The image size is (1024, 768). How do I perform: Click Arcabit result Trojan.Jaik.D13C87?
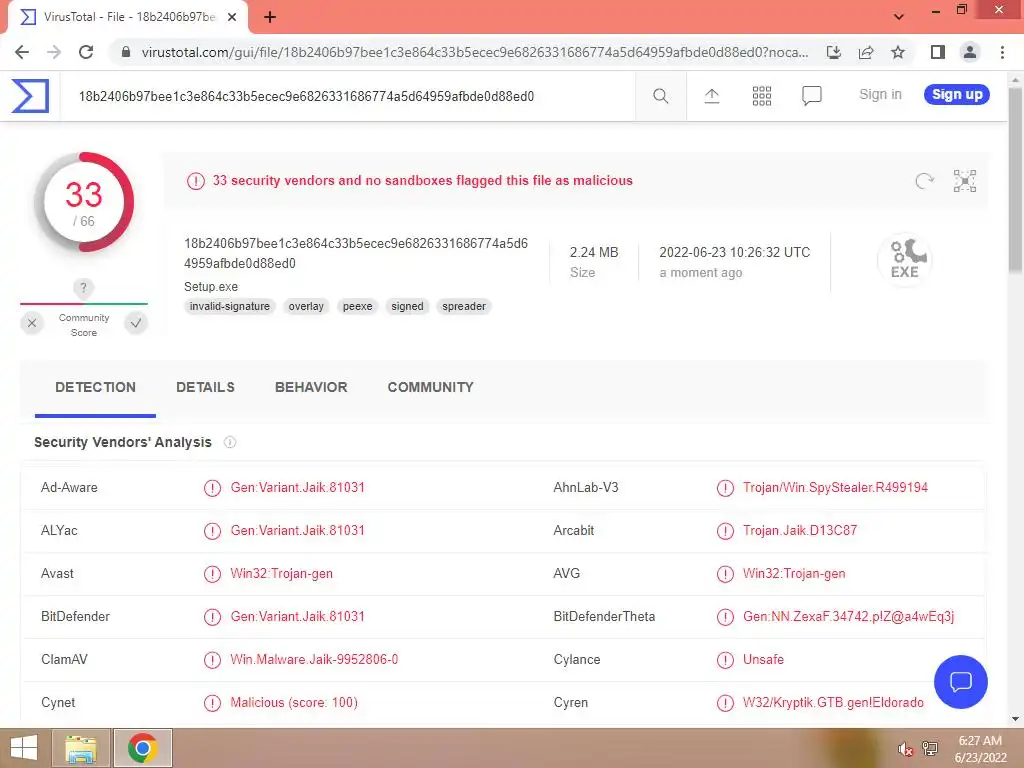click(799, 530)
